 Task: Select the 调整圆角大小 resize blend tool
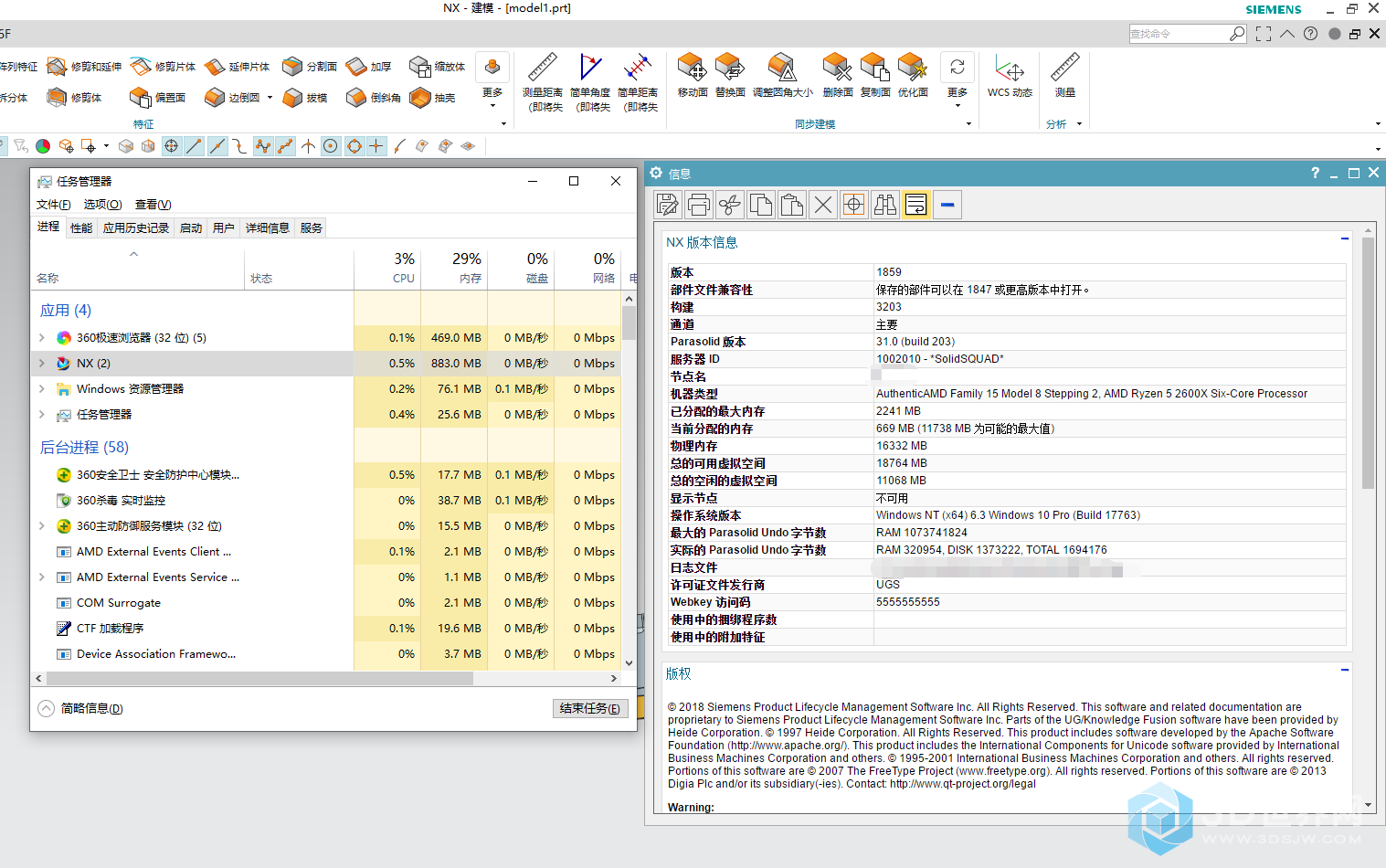[x=782, y=75]
